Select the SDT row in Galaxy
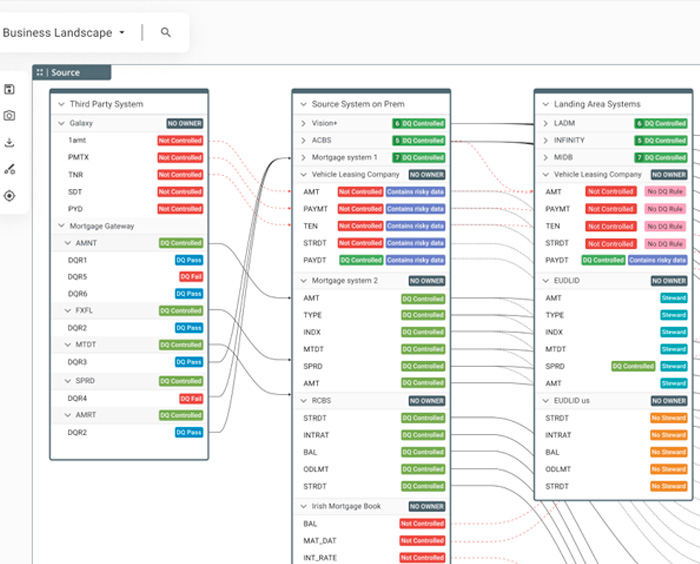Image resolution: width=700 pixels, height=564 pixels. 129,192
